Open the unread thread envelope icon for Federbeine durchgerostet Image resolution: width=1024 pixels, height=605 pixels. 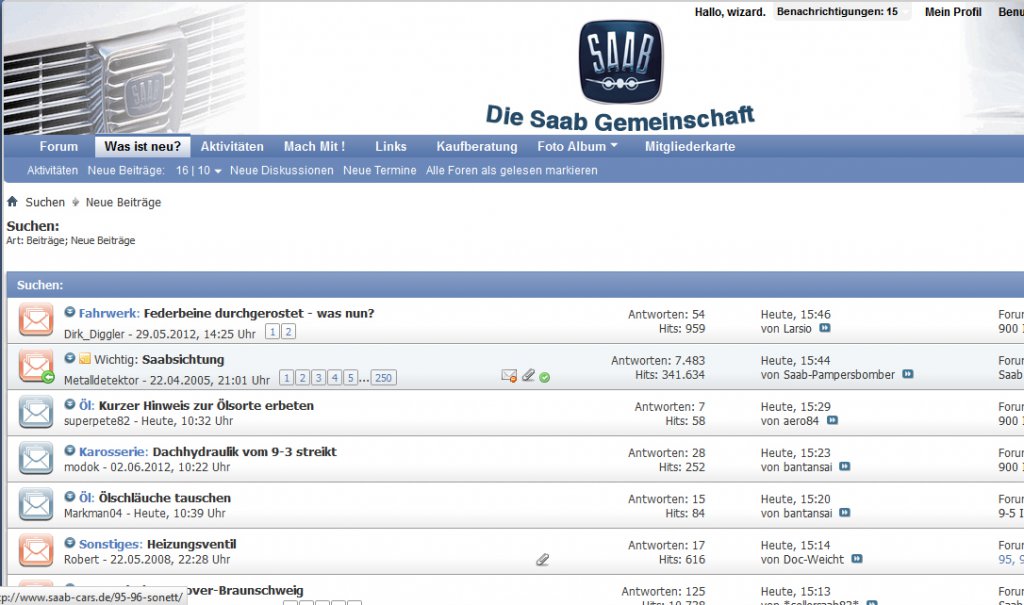(36, 320)
